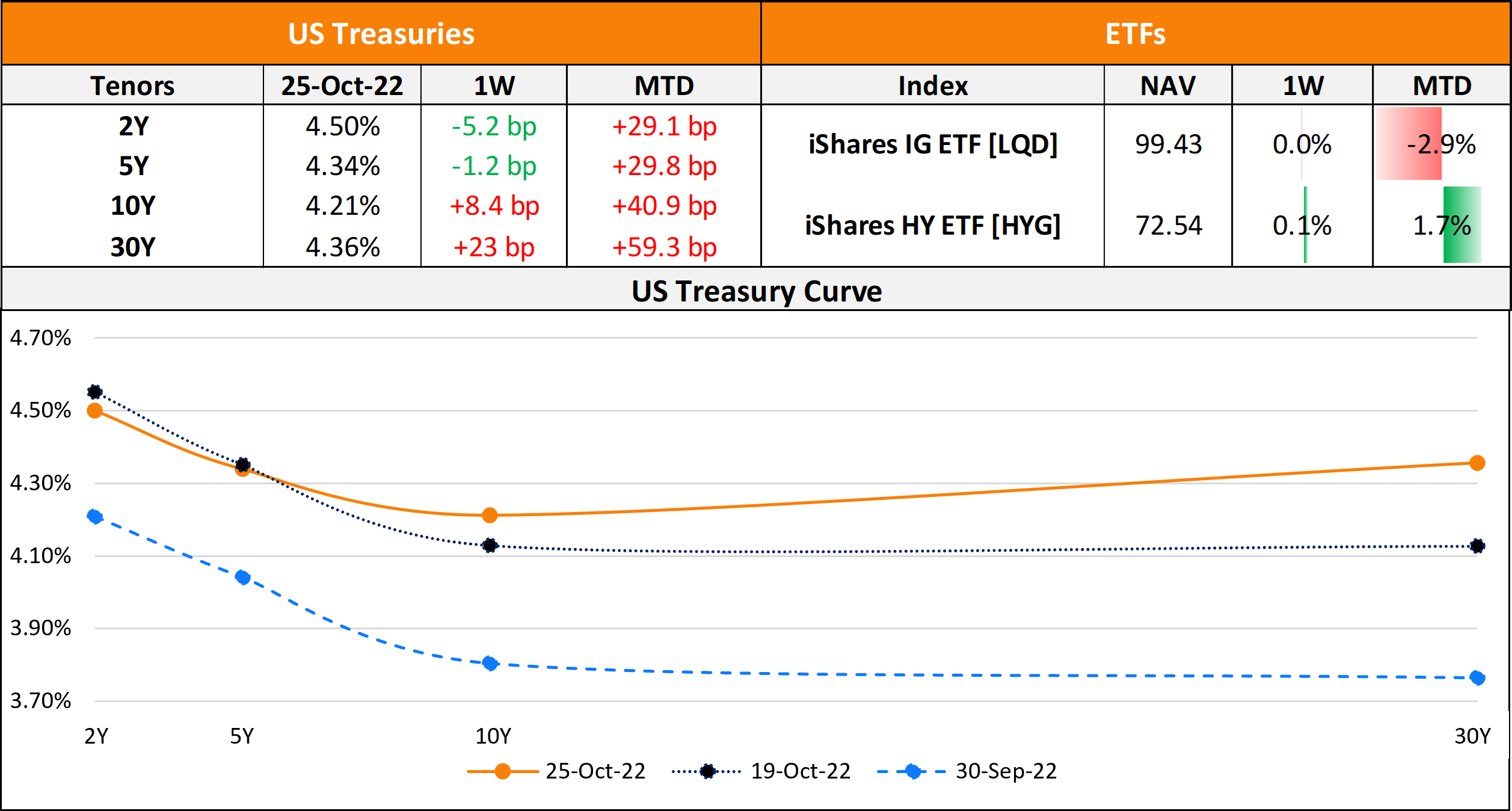Select the US Treasury Curve title
Image resolution: width=1512 pixels, height=811 pixels.
click(756, 291)
